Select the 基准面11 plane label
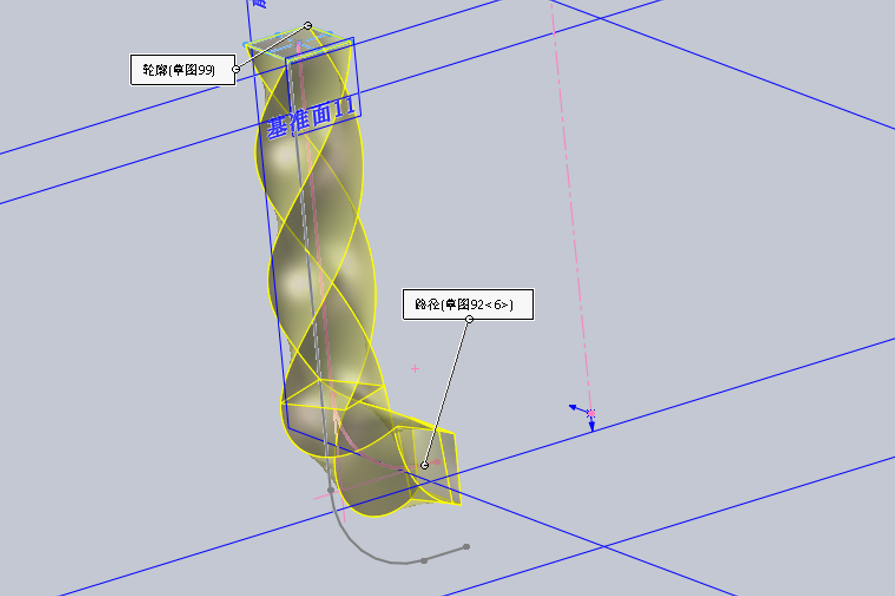The width and height of the screenshot is (895, 596). (312, 117)
